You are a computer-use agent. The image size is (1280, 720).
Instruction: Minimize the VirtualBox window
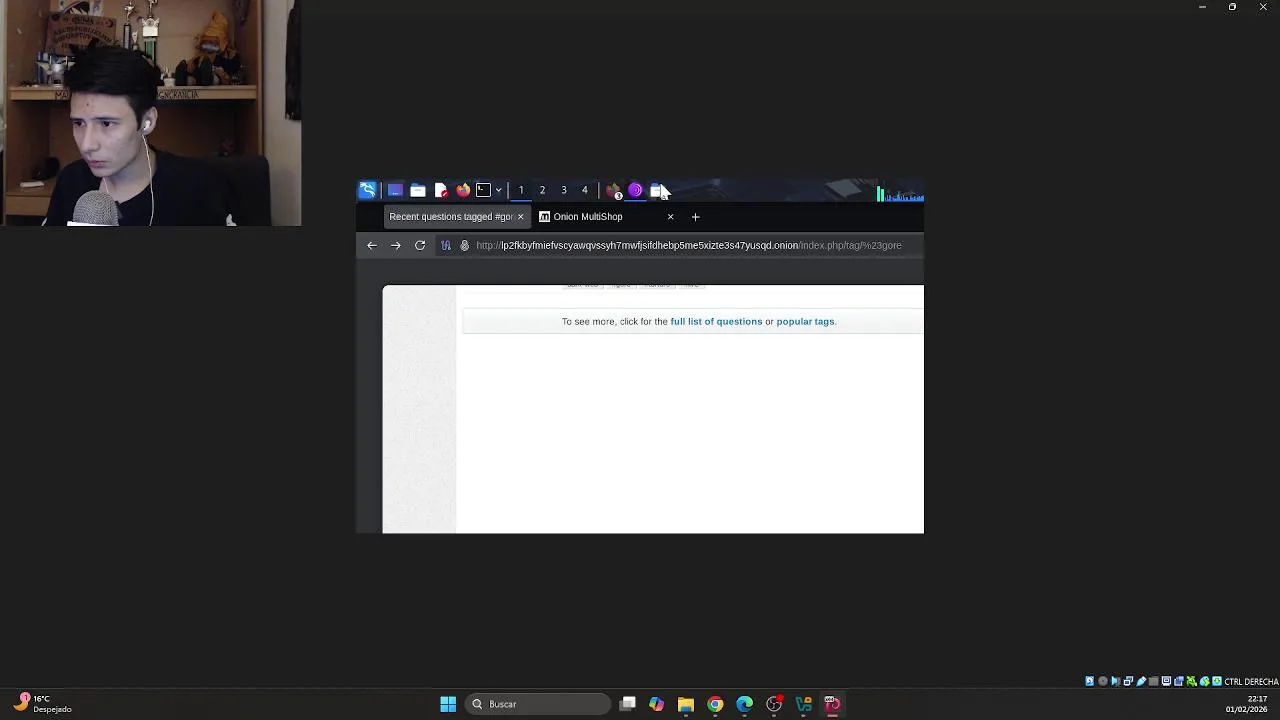coord(1202,7)
